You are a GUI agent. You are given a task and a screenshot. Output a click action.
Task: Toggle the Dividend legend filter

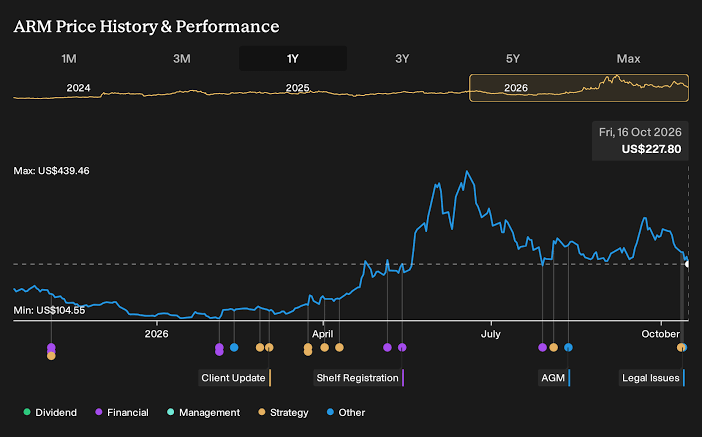pyautogui.click(x=50, y=412)
